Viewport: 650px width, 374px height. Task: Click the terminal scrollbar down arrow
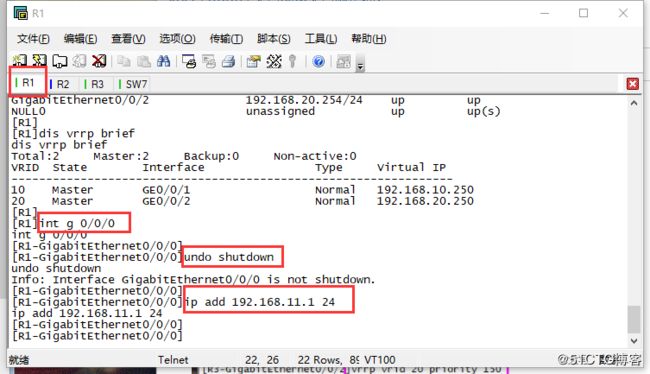[x=634, y=340]
